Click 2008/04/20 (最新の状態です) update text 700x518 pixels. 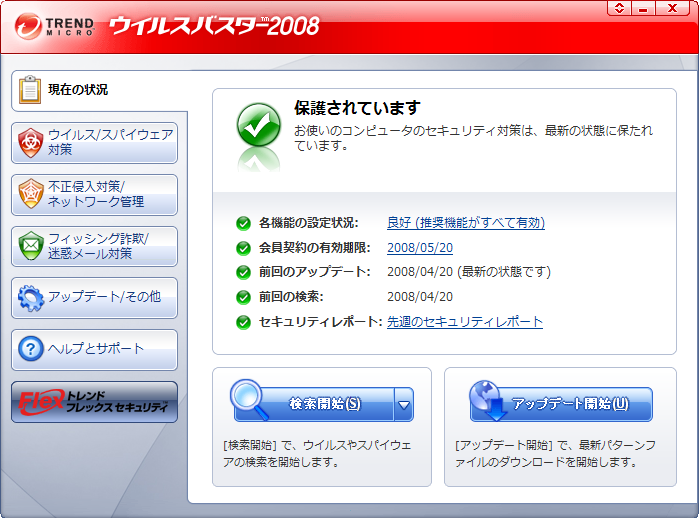469,272
